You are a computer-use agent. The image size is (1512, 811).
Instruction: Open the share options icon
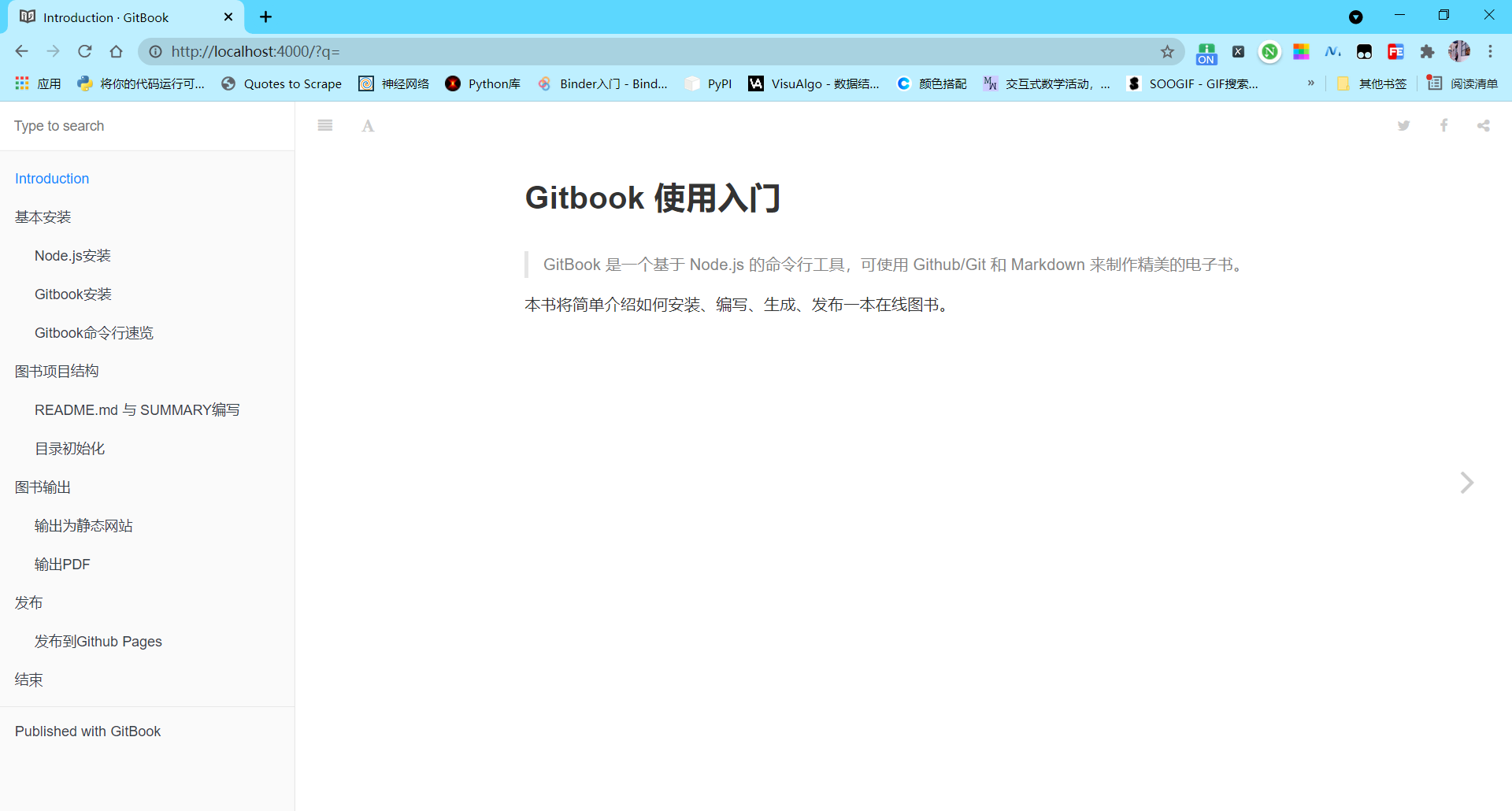(1484, 126)
